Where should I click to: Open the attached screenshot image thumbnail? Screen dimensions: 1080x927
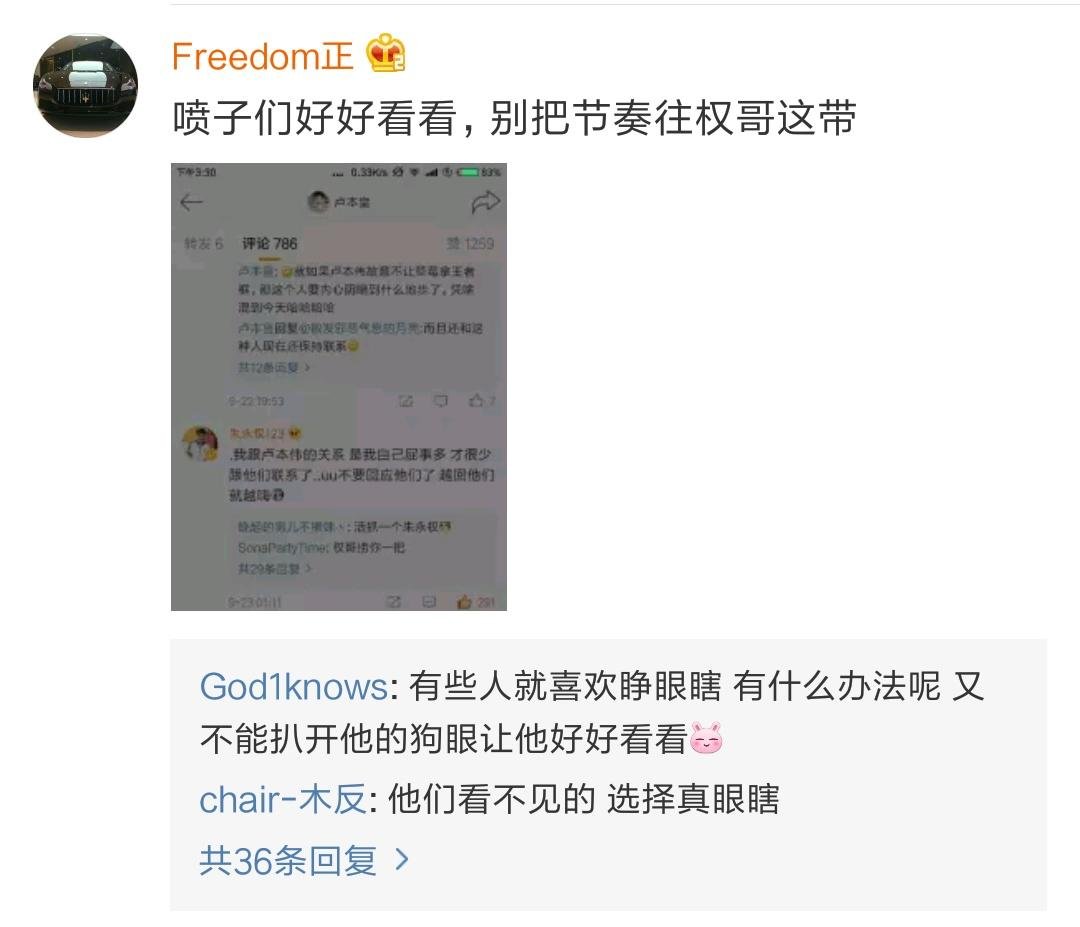[x=339, y=387]
